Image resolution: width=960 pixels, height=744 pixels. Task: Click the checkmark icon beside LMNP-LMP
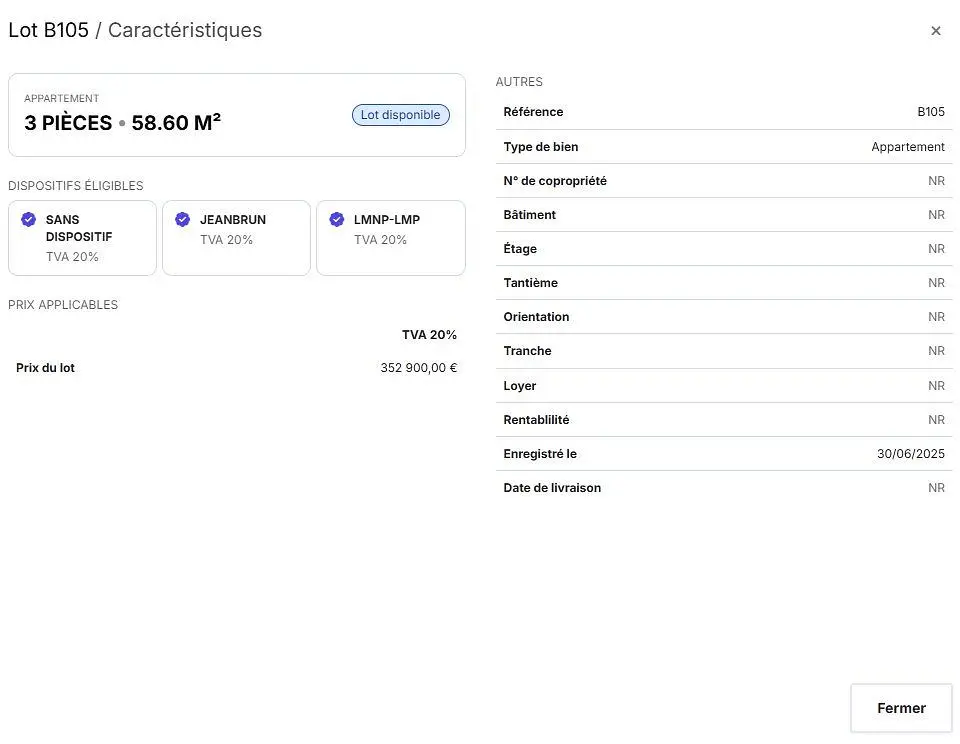click(337, 219)
